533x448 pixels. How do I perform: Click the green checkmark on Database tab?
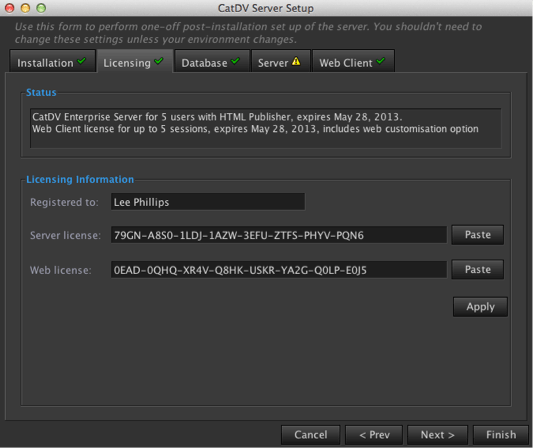pyautogui.click(x=235, y=61)
